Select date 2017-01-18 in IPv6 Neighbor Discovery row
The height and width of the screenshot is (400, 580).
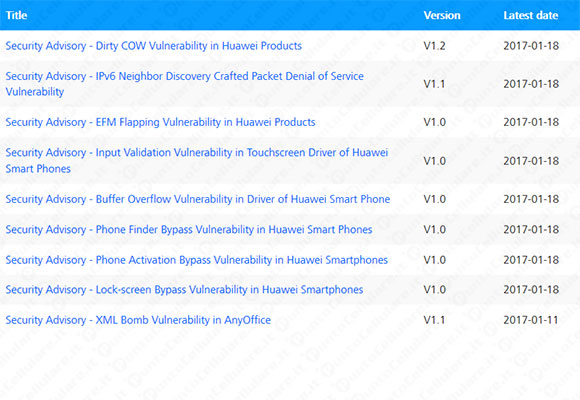click(x=531, y=84)
